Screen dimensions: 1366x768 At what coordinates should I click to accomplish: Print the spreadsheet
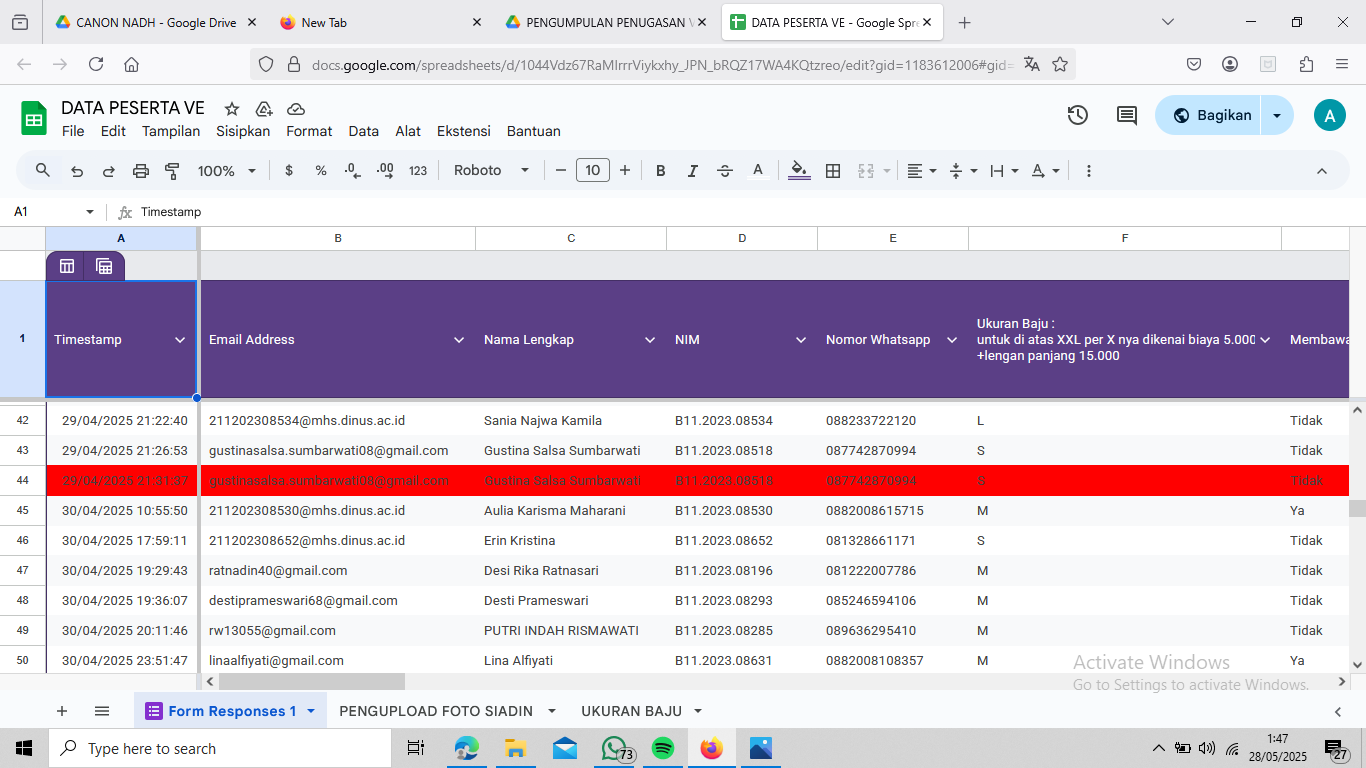pyautogui.click(x=141, y=171)
